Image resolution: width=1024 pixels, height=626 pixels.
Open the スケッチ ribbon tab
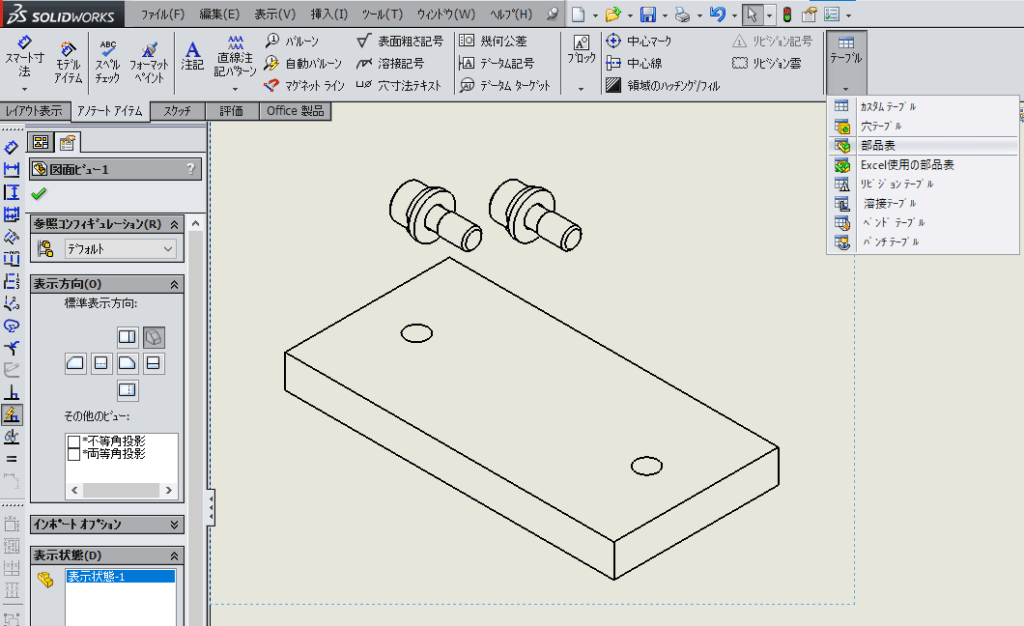177,111
